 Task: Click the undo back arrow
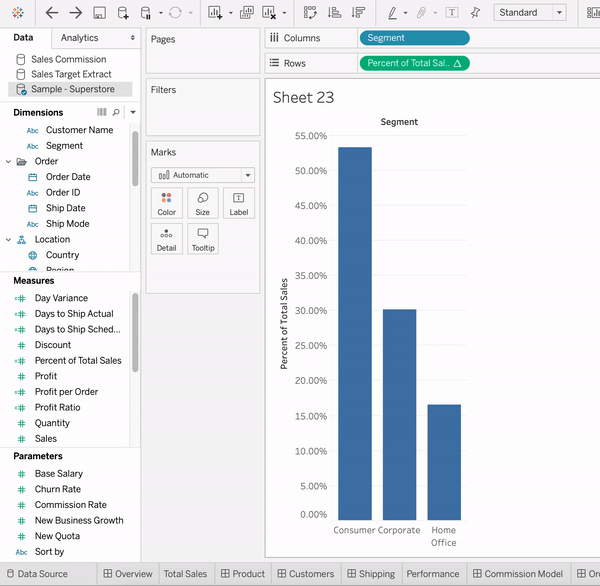pyautogui.click(x=52, y=13)
